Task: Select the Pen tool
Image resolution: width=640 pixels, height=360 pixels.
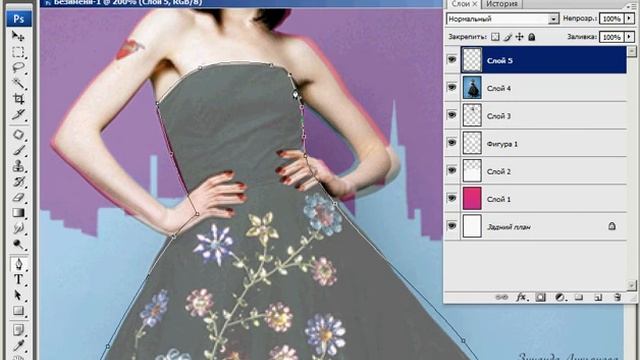Action: (x=18, y=264)
